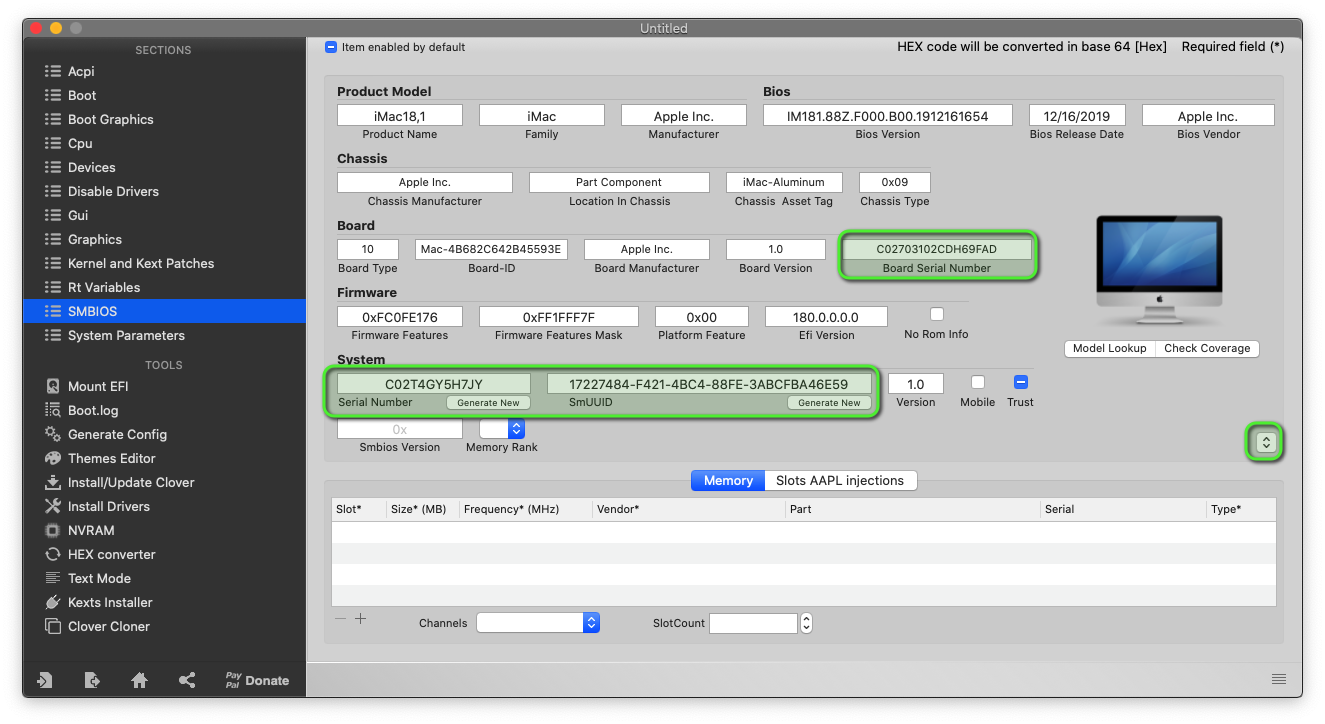Click the Chassis Type field
Viewport: 1325px width, 724px height.
coord(895,182)
